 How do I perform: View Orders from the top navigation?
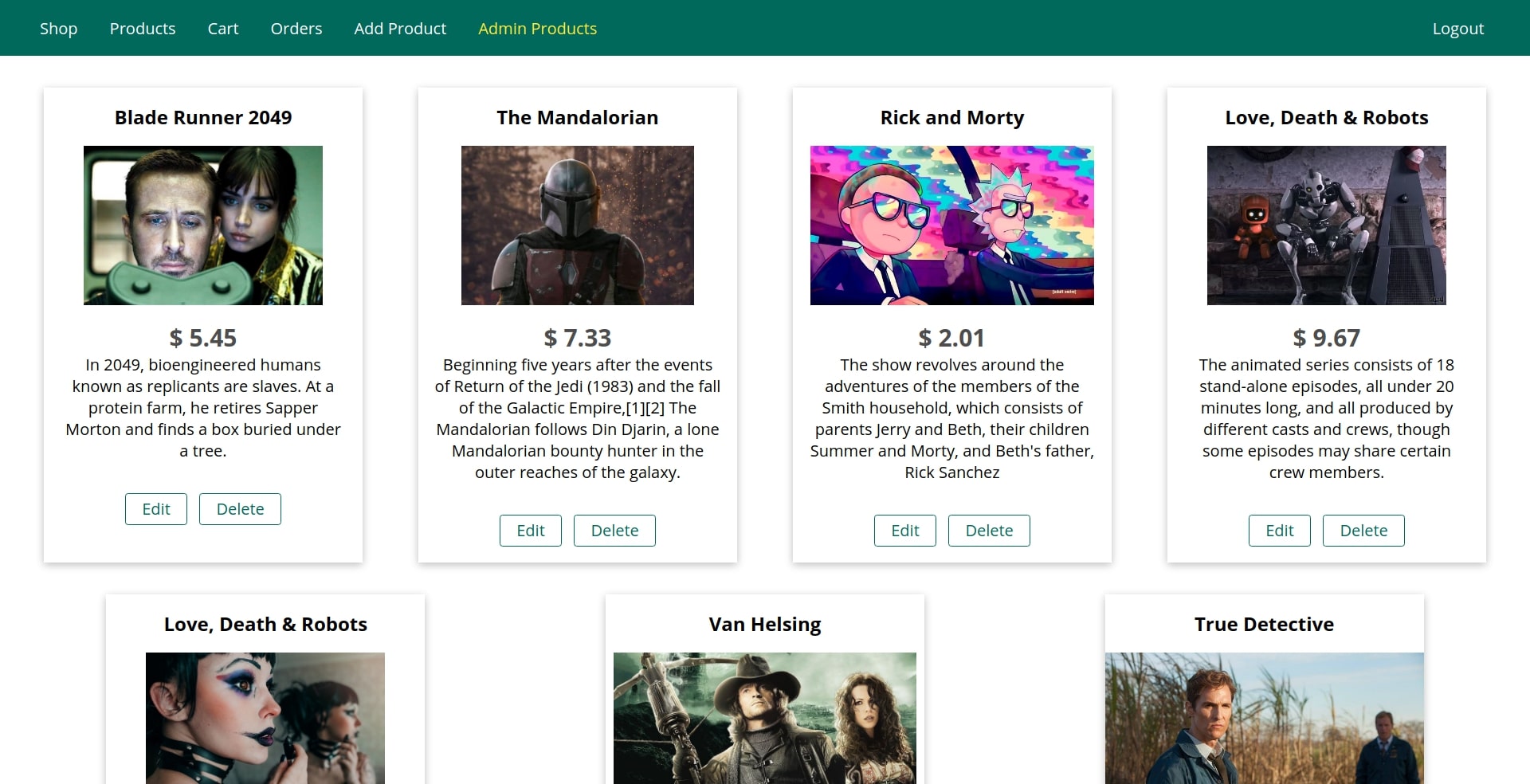click(x=296, y=29)
